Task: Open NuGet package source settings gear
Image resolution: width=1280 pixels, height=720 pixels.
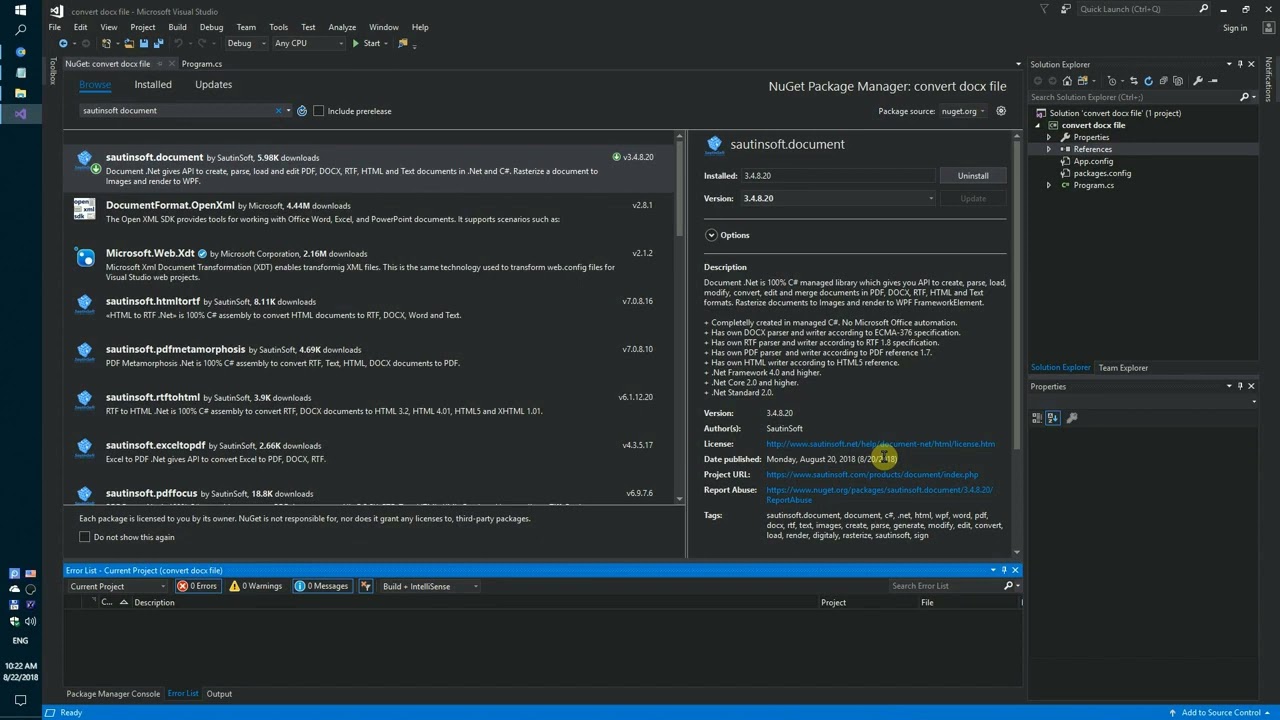Action: (1001, 111)
